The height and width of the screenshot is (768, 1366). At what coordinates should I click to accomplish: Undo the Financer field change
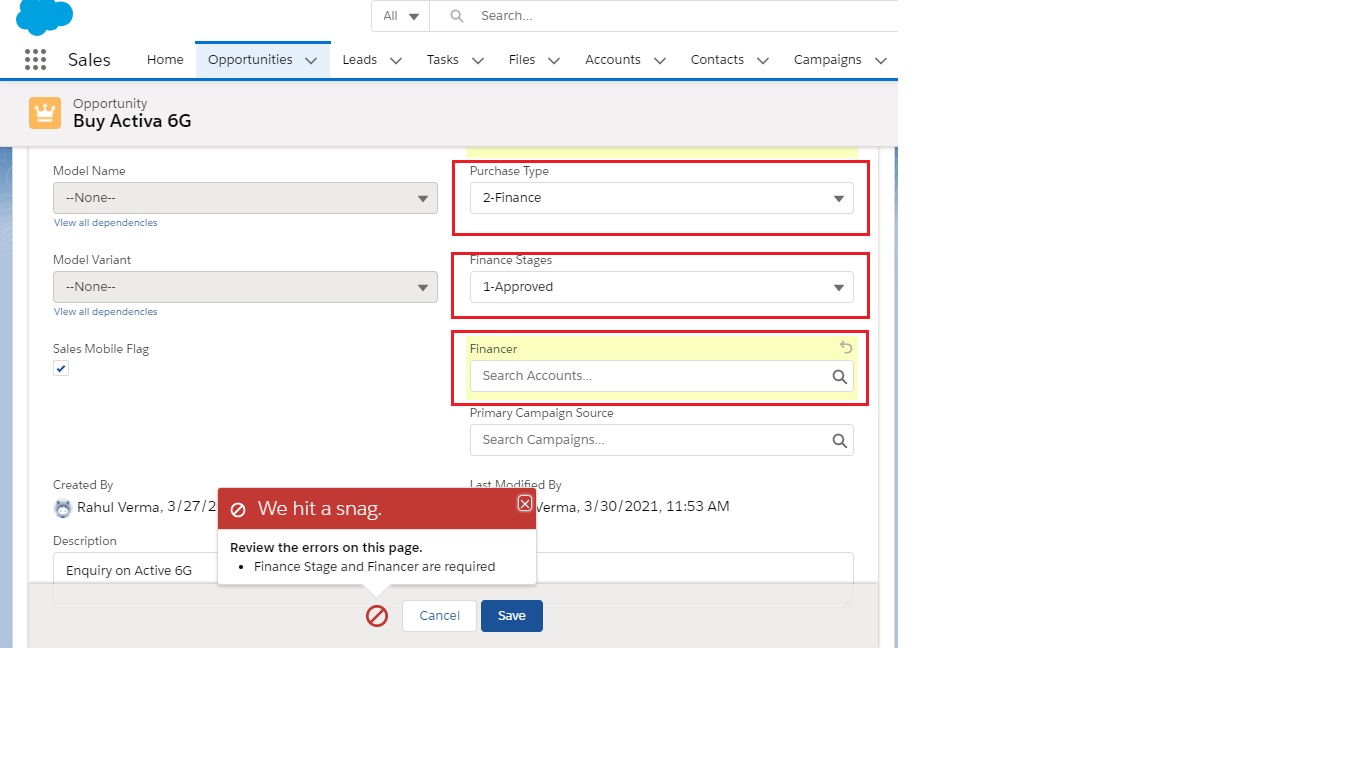(846, 347)
